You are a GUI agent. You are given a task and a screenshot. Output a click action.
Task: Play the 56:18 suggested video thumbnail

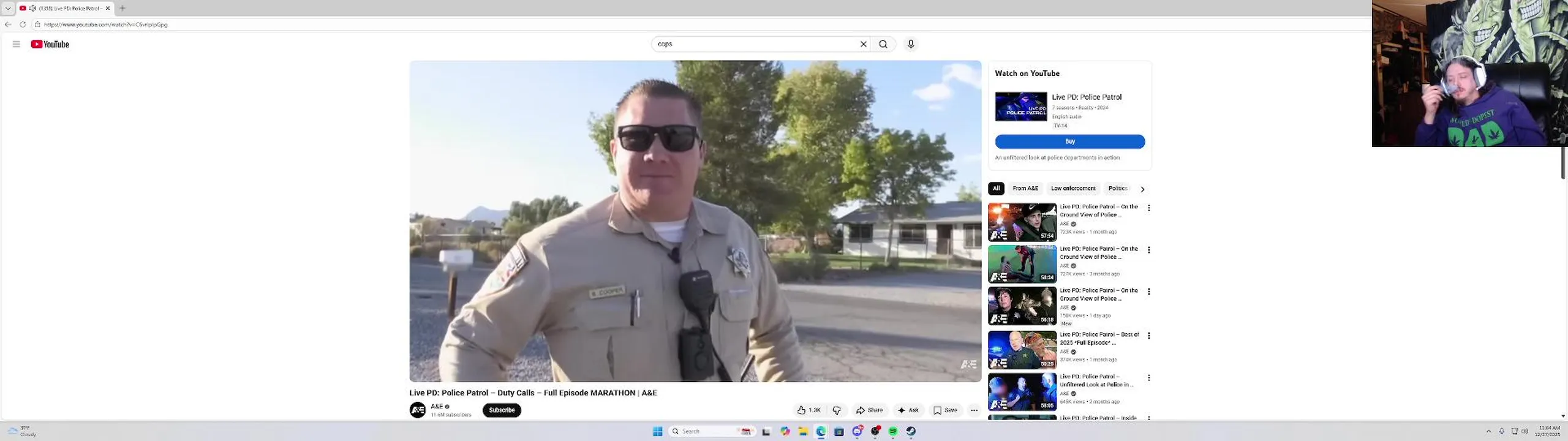coord(1022,306)
